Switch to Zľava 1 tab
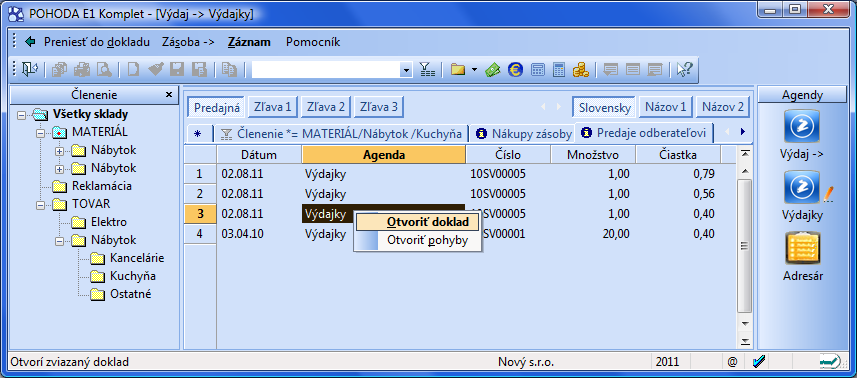The image size is (857, 378). pyautogui.click(x=272, y=107)
